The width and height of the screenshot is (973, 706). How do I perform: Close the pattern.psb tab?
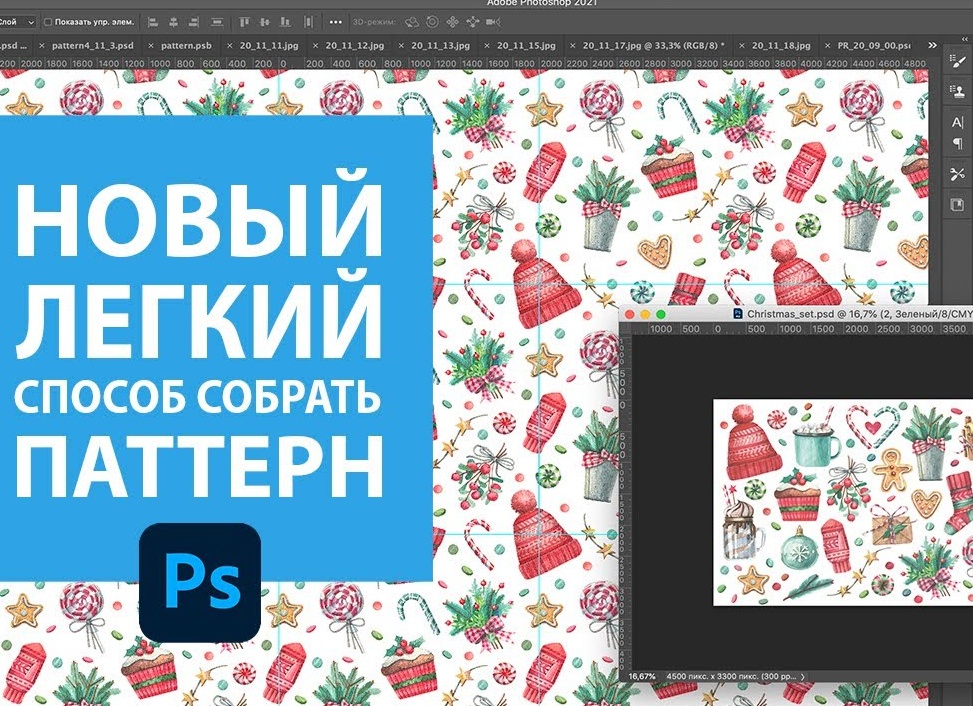(x=151, y=46)
